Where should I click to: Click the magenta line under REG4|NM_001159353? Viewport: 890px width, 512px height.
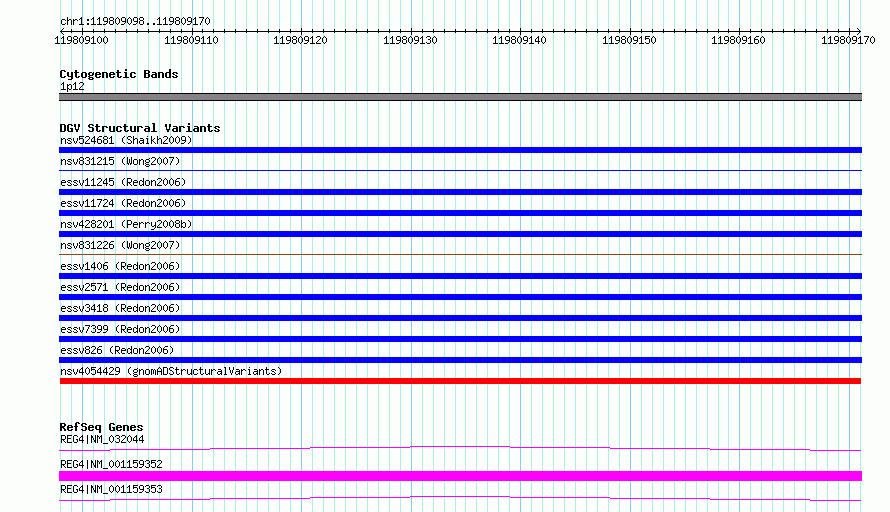click(460, 498)
